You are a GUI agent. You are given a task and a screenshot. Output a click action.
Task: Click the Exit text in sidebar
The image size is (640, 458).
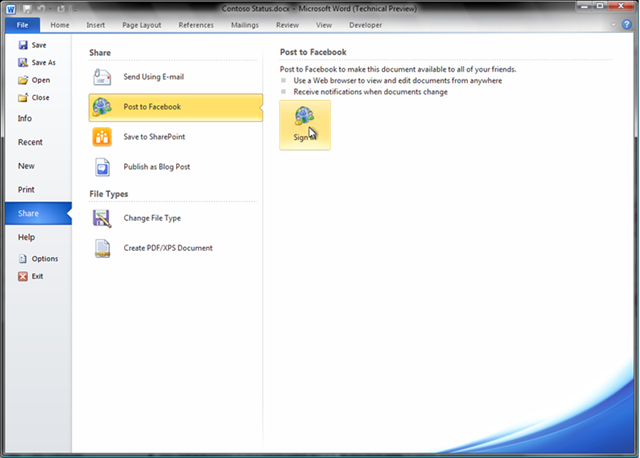tap(37, 276)
